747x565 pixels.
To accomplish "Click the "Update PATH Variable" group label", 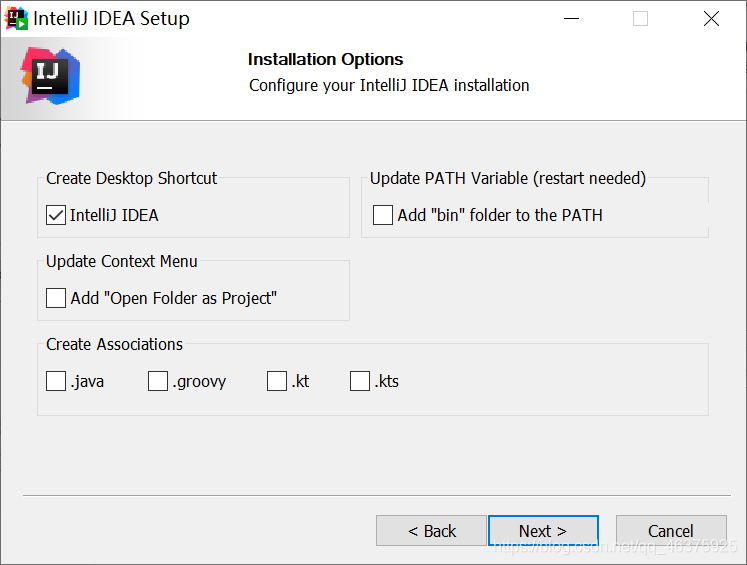I will click(507, 178).
